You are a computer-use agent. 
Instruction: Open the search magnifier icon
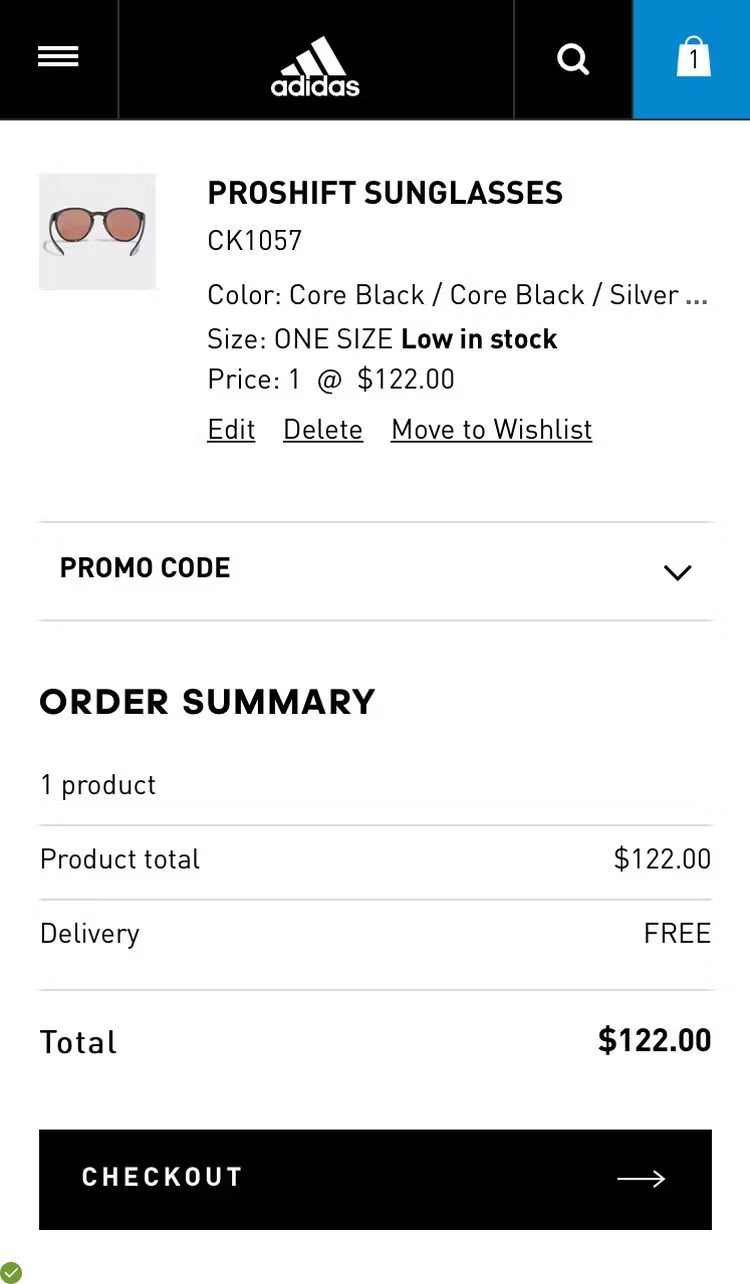pyautogui.click(x=573, y=59)
